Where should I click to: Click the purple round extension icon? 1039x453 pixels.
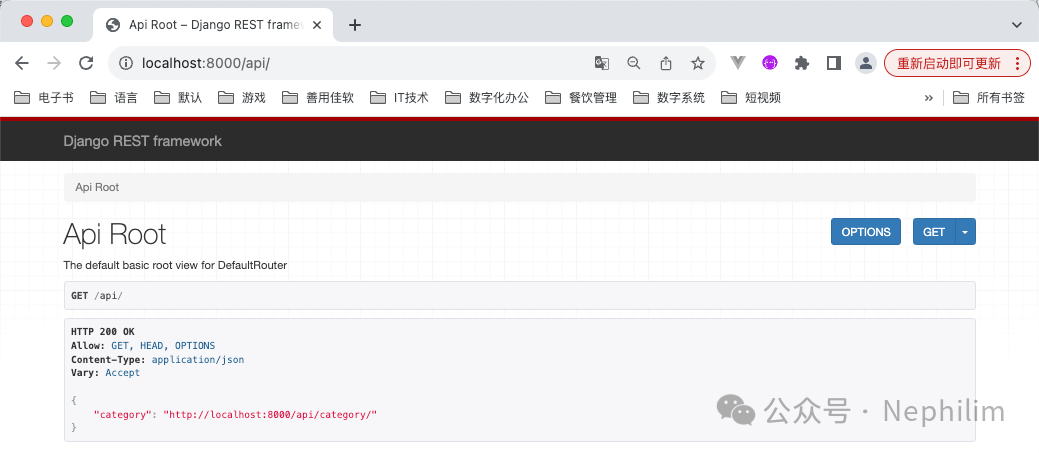pos(769,63)
